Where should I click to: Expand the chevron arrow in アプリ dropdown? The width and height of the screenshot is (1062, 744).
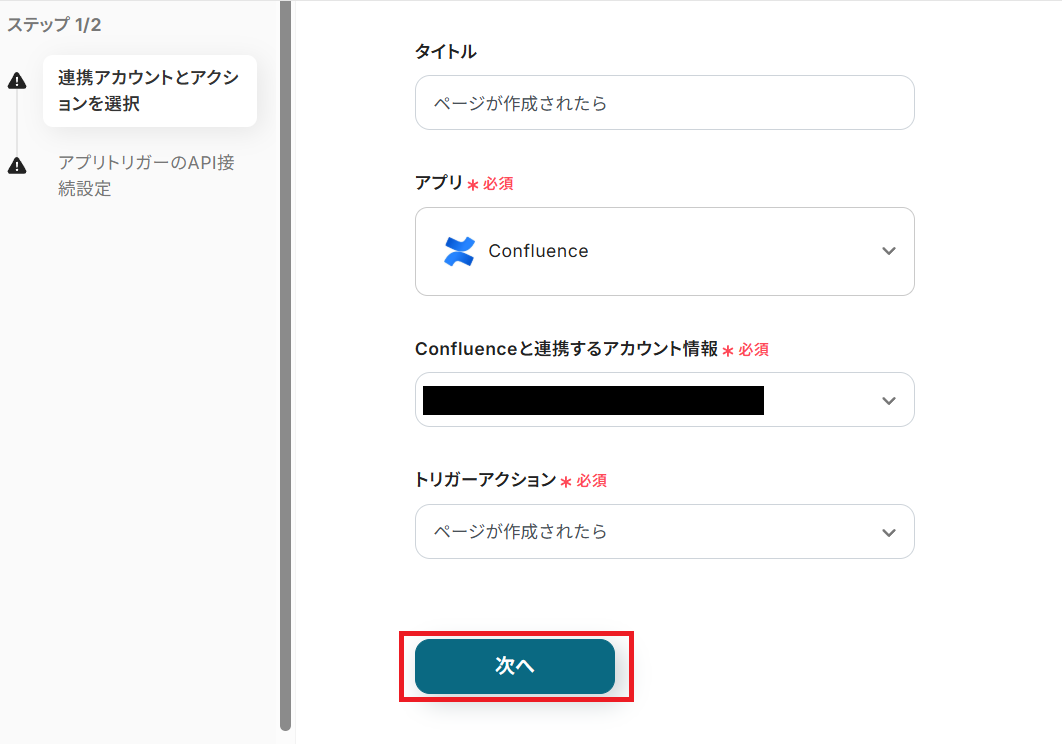888,251
